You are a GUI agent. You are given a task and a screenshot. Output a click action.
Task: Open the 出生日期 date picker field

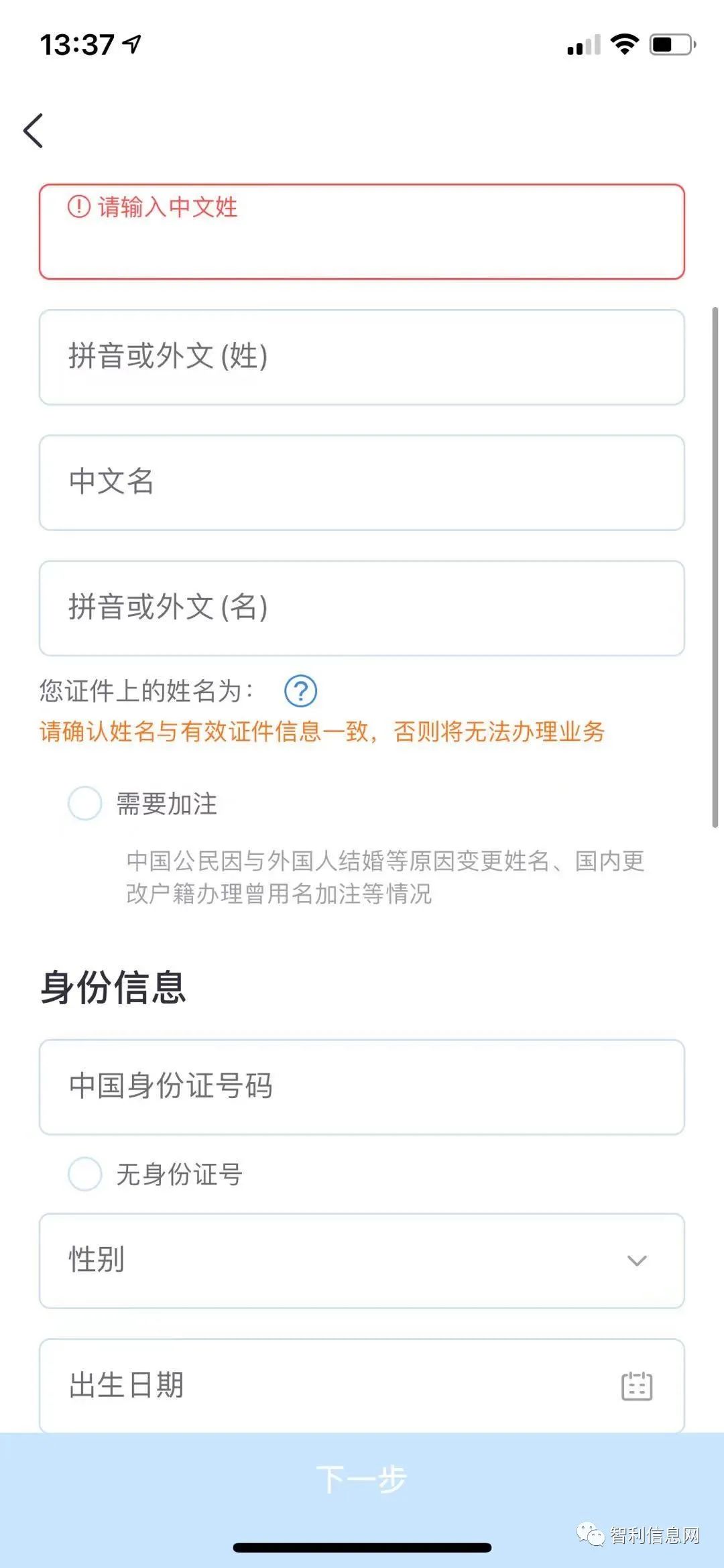362,1386
